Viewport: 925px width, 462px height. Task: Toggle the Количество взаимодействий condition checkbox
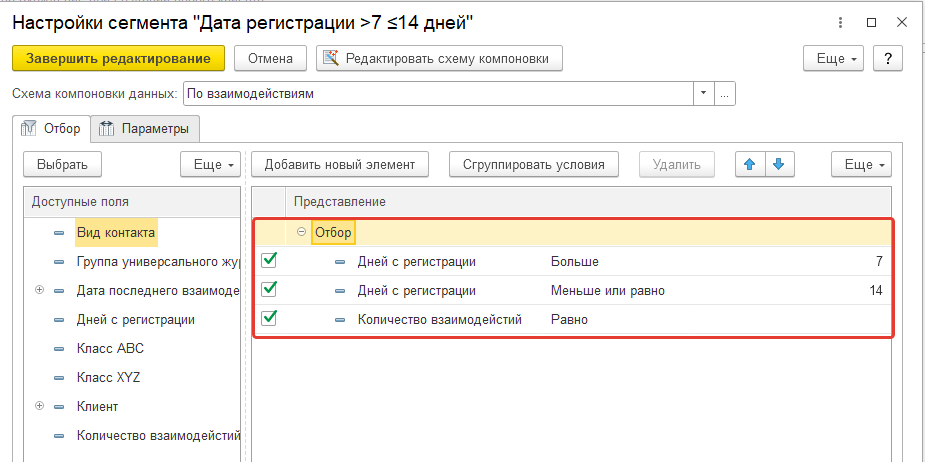click(269, 319)
